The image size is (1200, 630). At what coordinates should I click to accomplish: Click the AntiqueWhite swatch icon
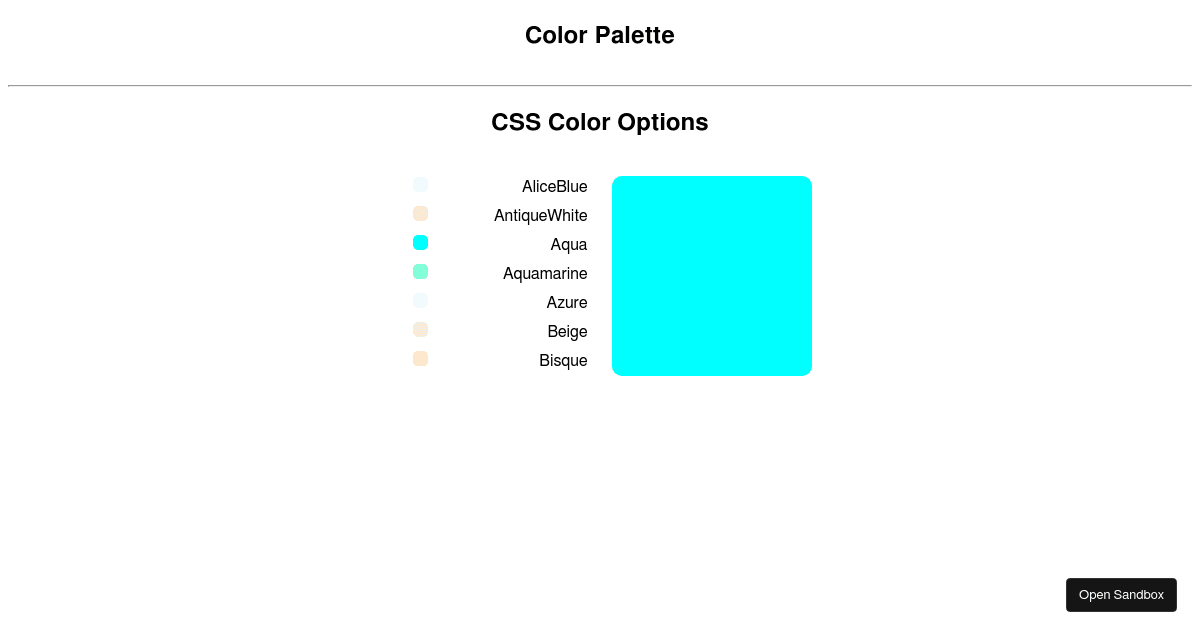[421, 214]
